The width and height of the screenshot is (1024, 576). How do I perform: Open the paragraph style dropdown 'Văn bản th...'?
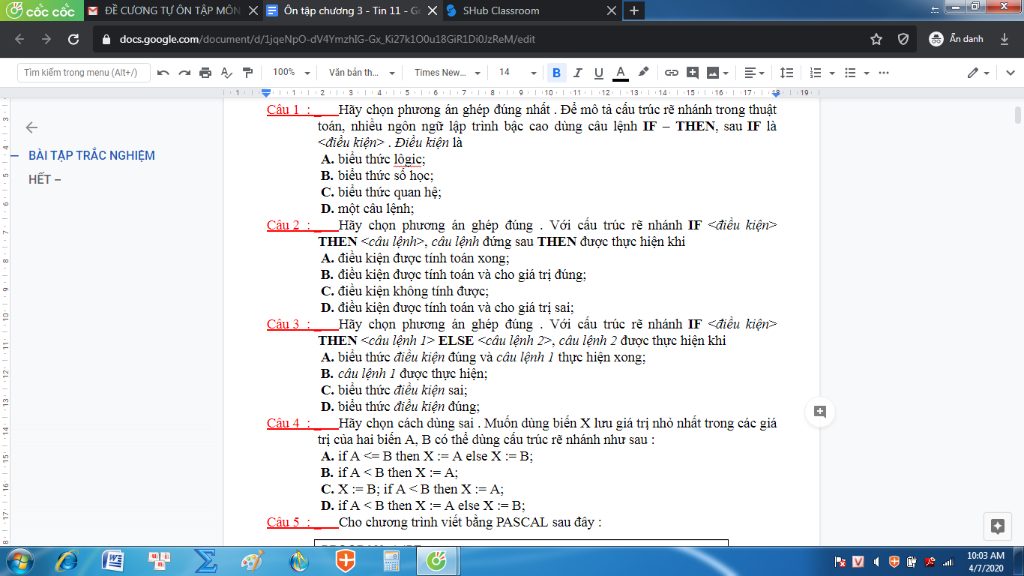tap(361, 72)
